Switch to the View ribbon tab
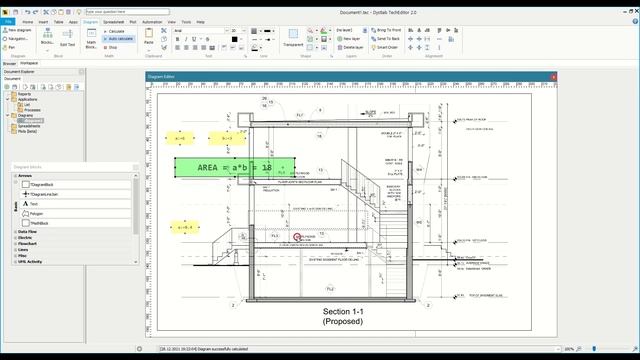 172,22
